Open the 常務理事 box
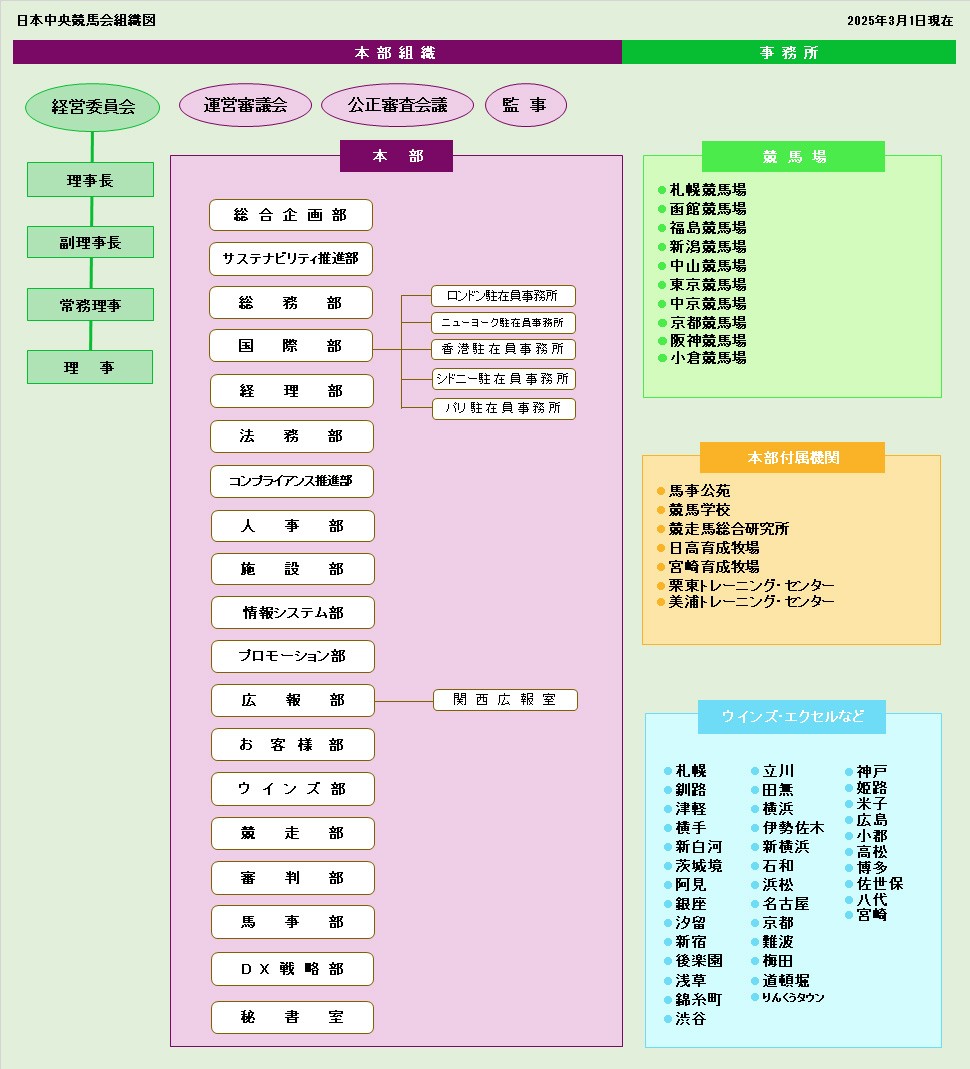 91,305
